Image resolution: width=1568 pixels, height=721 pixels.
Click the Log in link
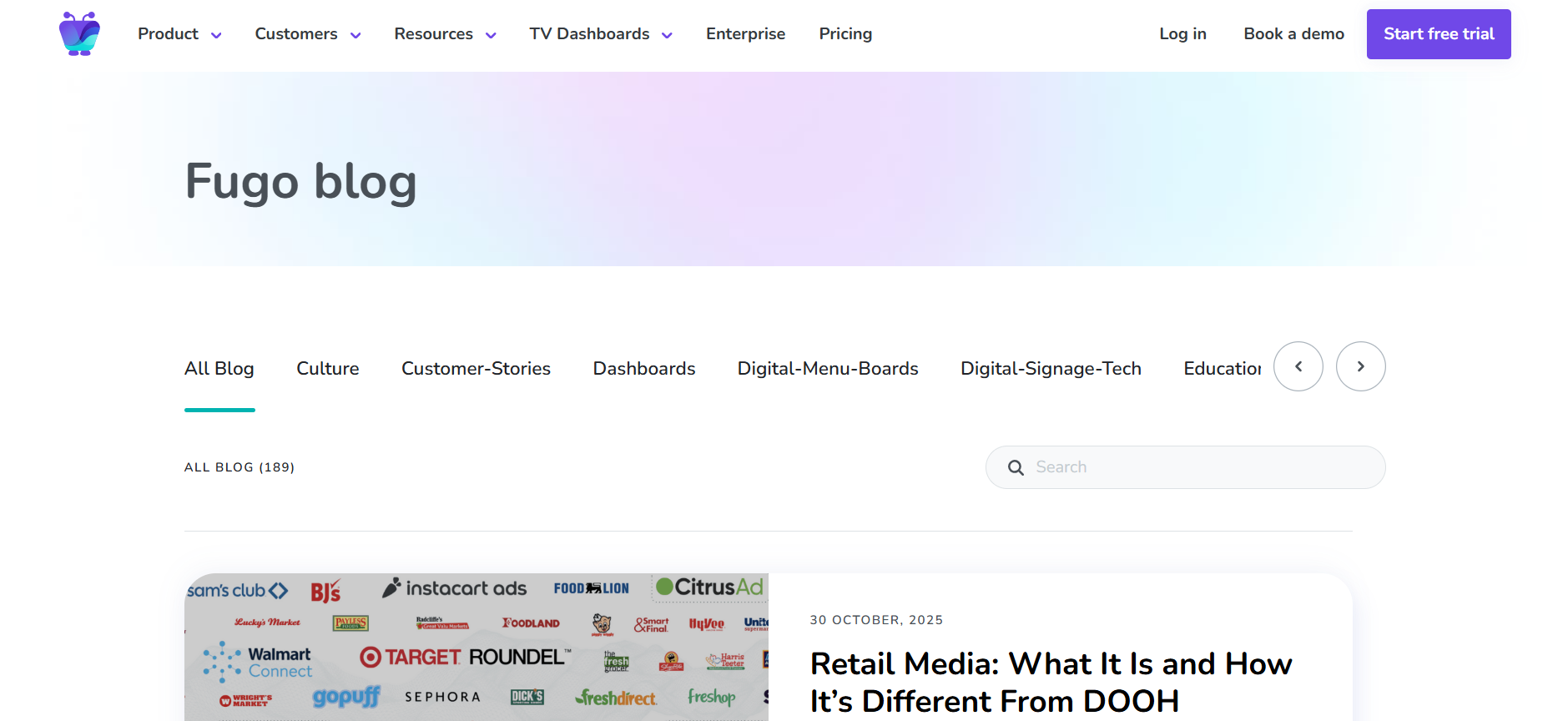[1182, 34]
